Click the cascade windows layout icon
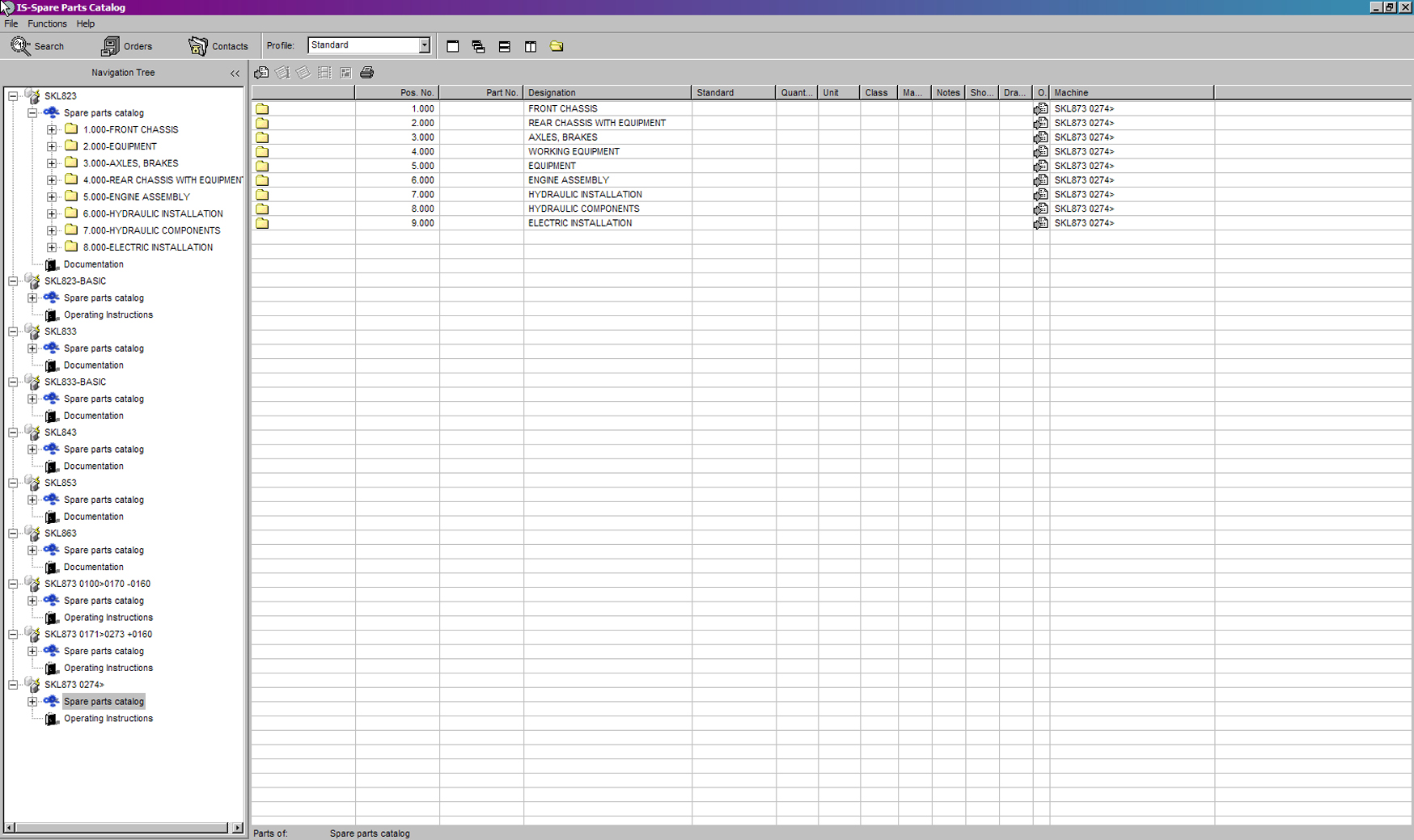The image size is (1414, 840). coord(479,47)
